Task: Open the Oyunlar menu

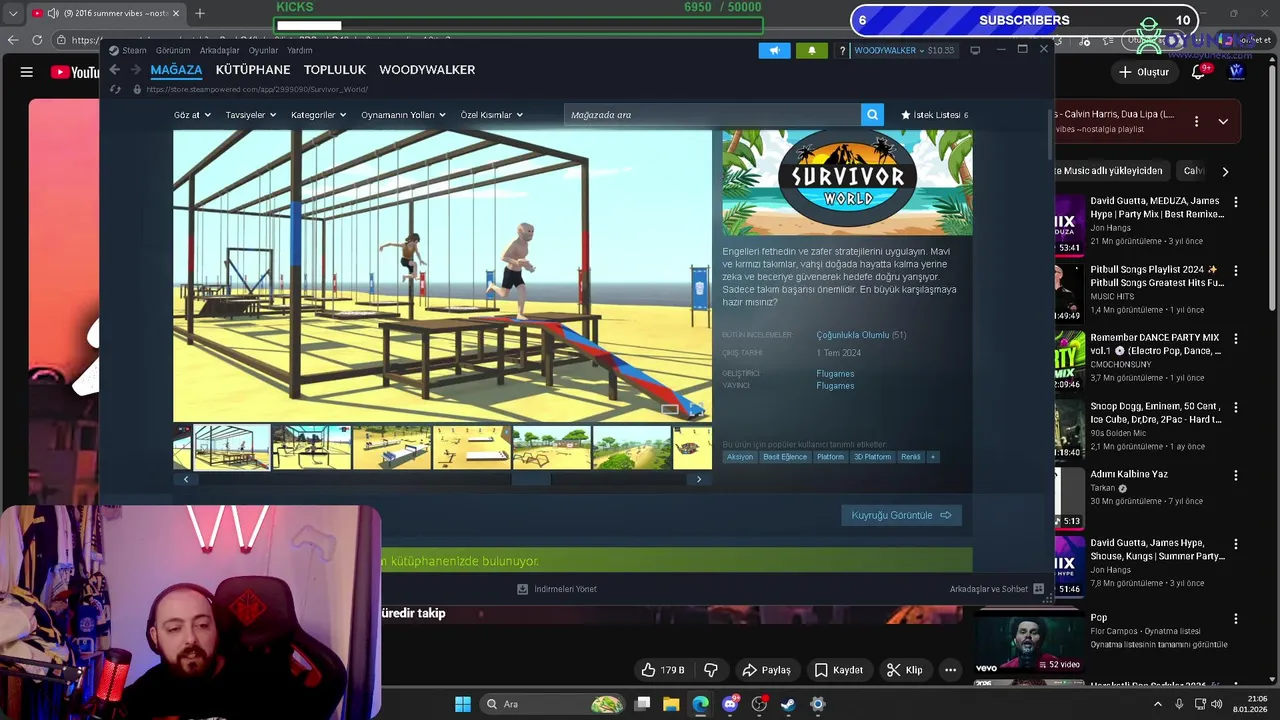Action: pyautogui.click(x=264, y=50)
